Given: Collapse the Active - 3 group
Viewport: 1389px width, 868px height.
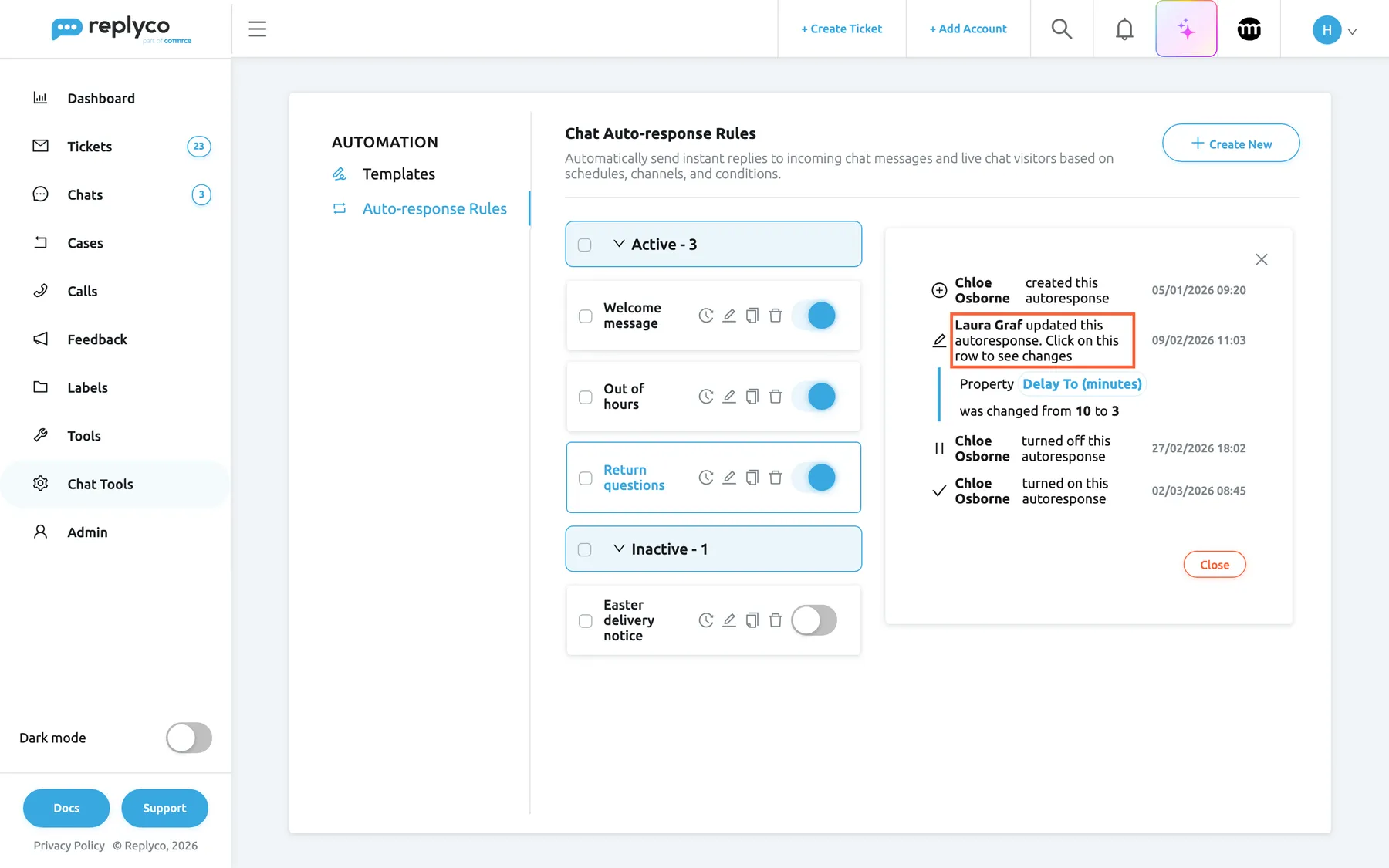Looking at the screenshot, I should 619,244.
